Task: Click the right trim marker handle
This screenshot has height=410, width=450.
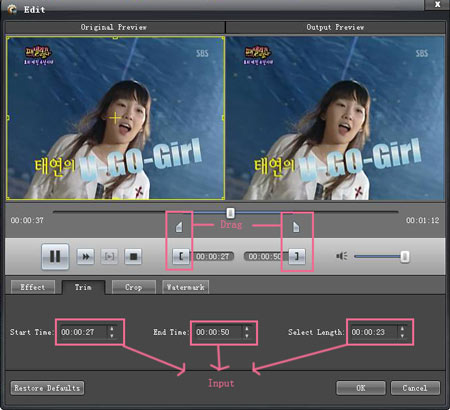Action: [x=296, y=227]
